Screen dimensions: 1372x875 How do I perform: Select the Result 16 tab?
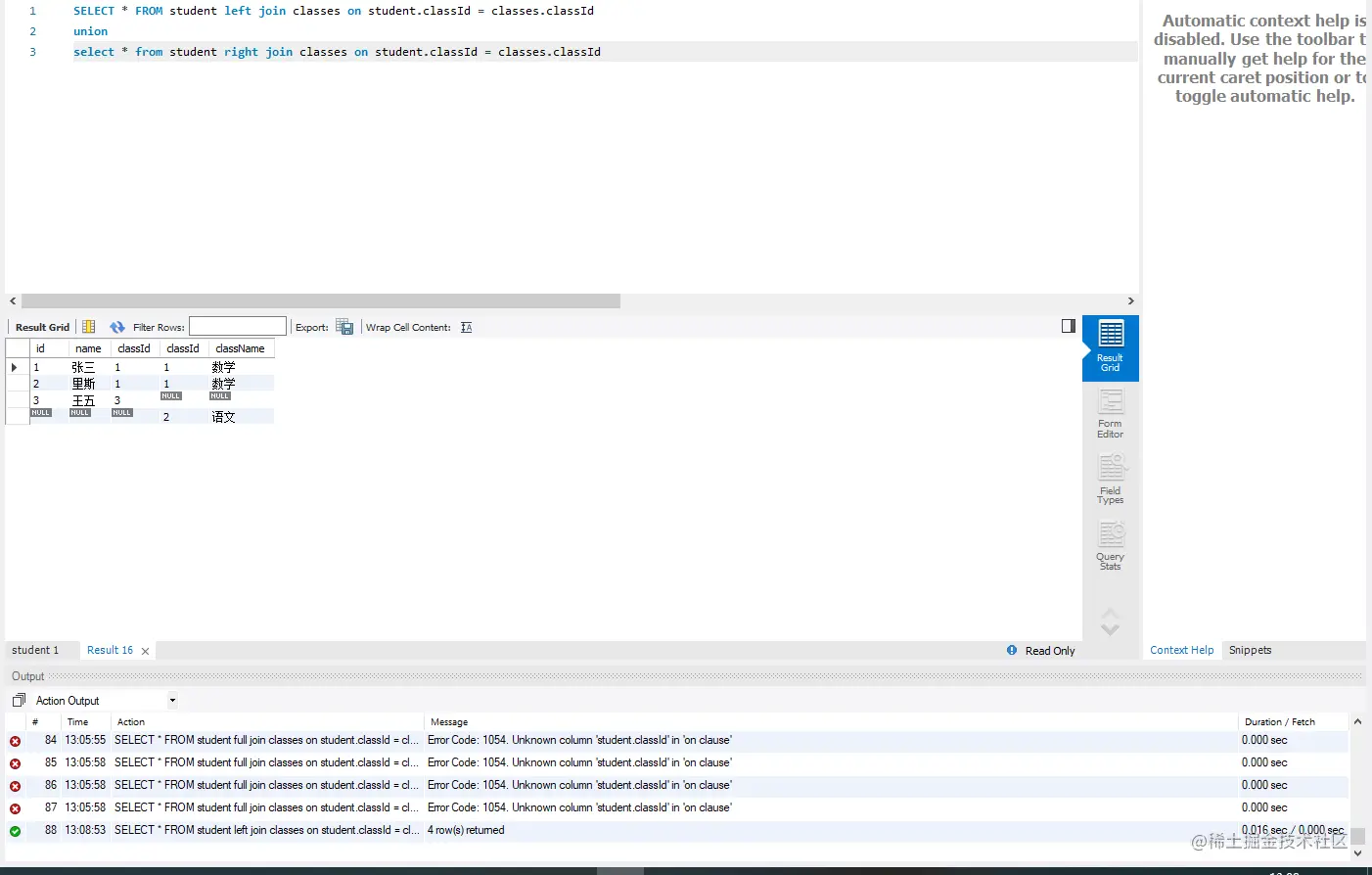point(110,650)
